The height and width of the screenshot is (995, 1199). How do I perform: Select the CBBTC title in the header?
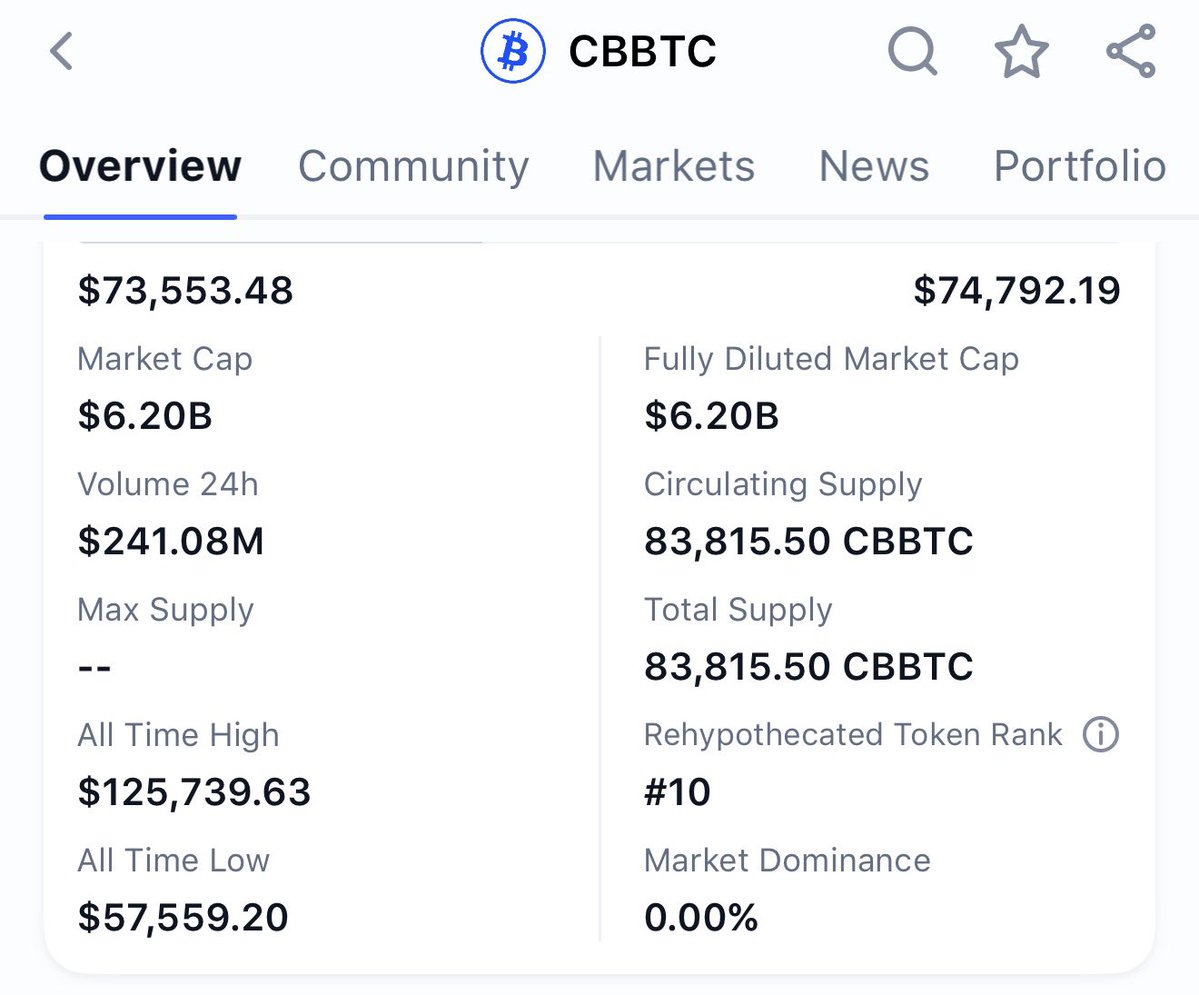[641, 50]
